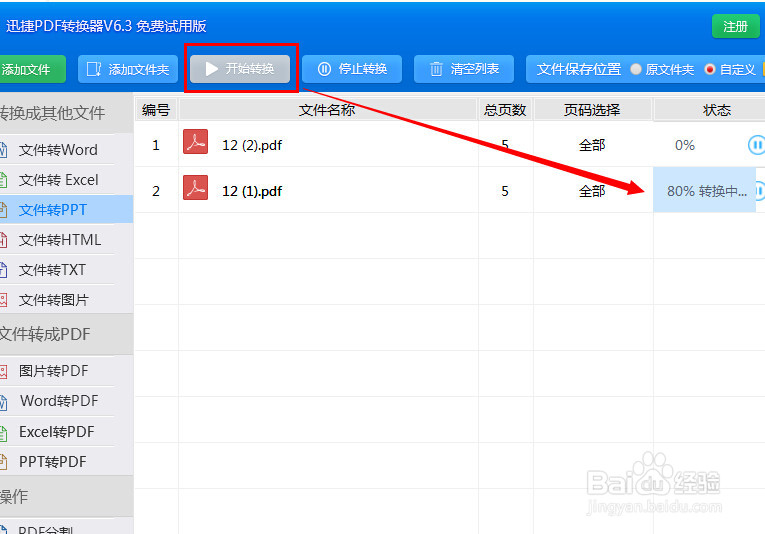Click the page count 5 for 12 (1).pdf
This screenshot has width=765, height=534.
505,191
